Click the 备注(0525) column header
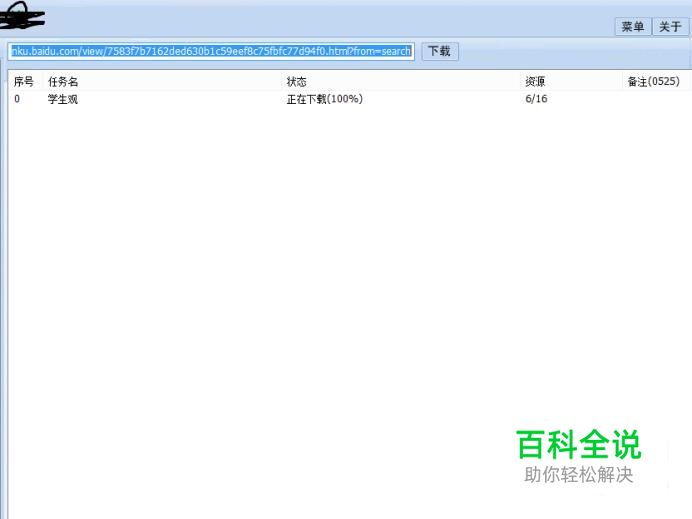Screen dimensions: 692x519 coord(653,82)
